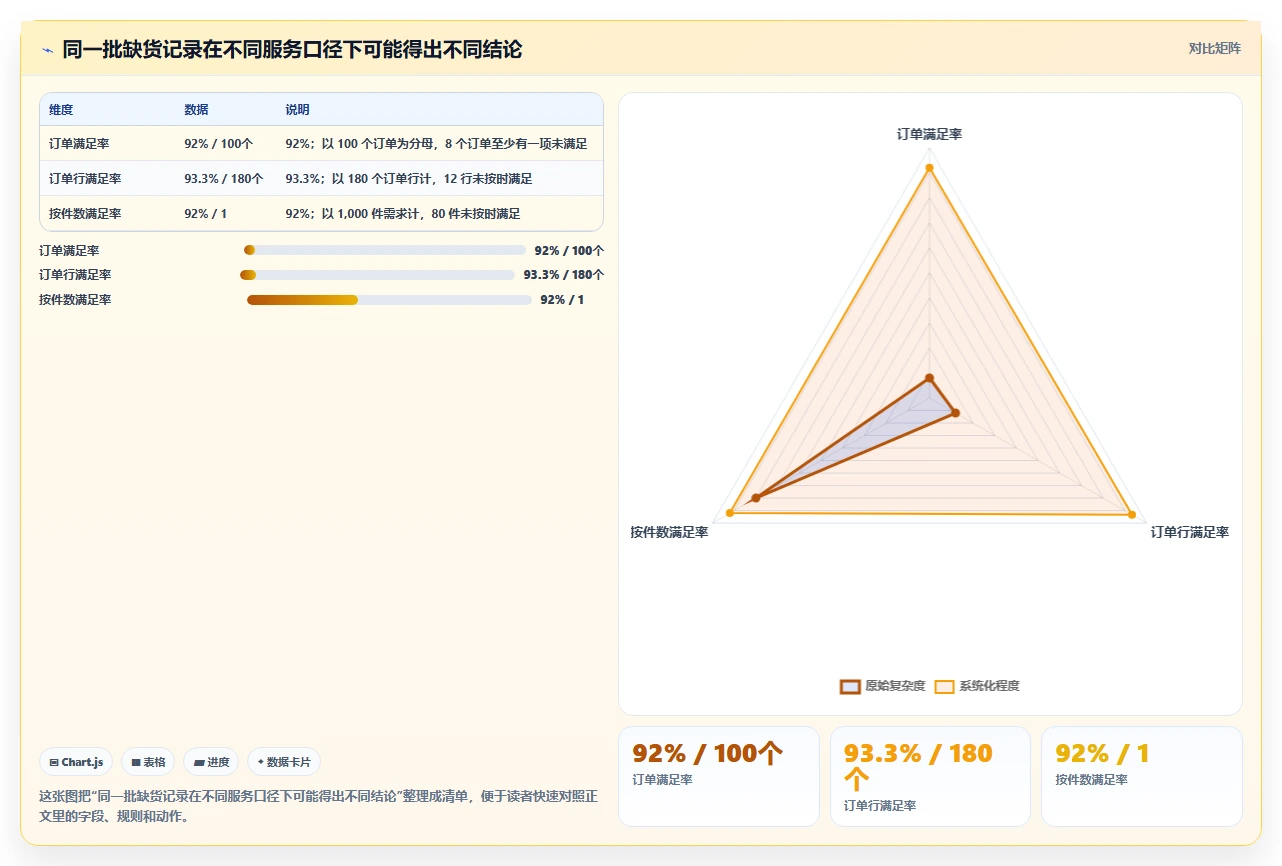Click brown data point near 按件数满足率 axis
Viewport: 1282px width, 866px height.
tap(756, 498)
